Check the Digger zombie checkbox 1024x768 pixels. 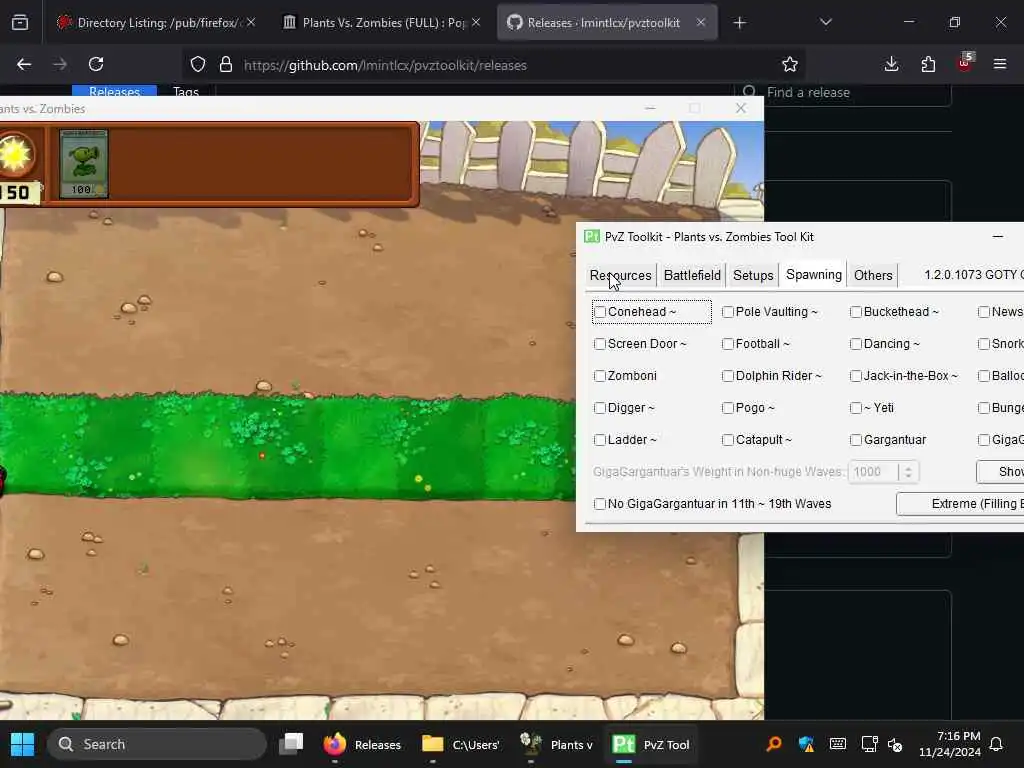600,408
